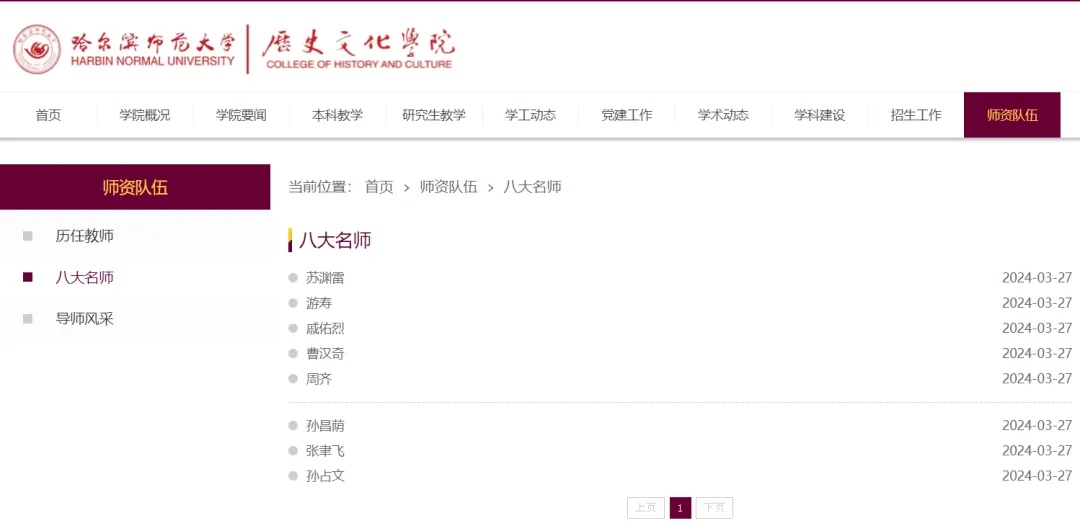The height and width of the screenshot is (531, 1080).
Task: Open the 周齐 teacher entry
Action: pos(319,379)
